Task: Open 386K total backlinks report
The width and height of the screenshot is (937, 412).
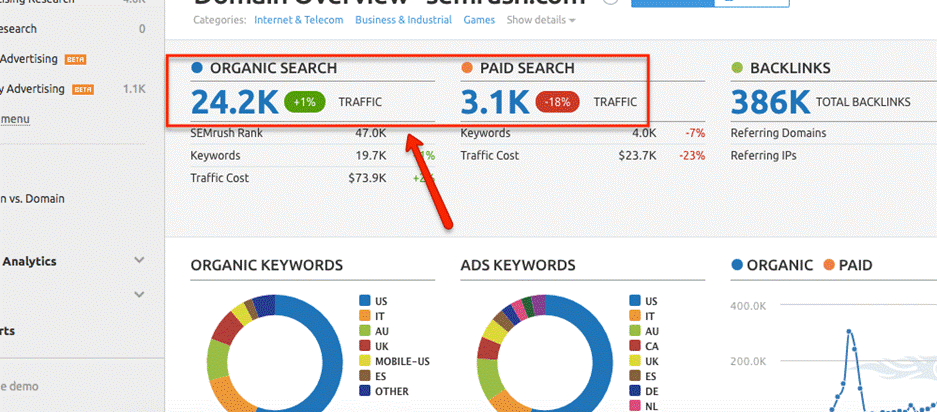Action: [x=769, y=102]
